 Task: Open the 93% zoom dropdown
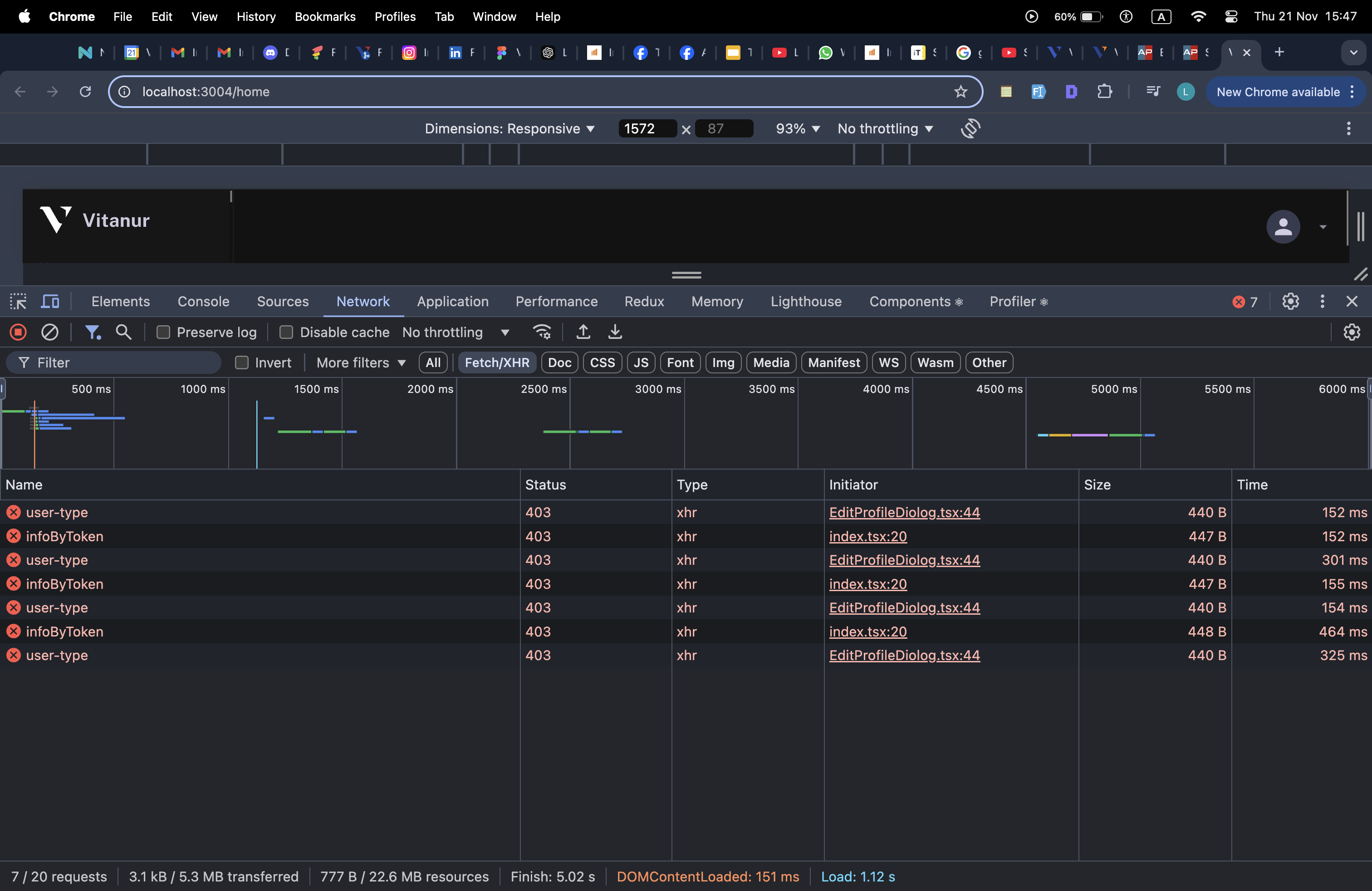(x=797, y=128)
